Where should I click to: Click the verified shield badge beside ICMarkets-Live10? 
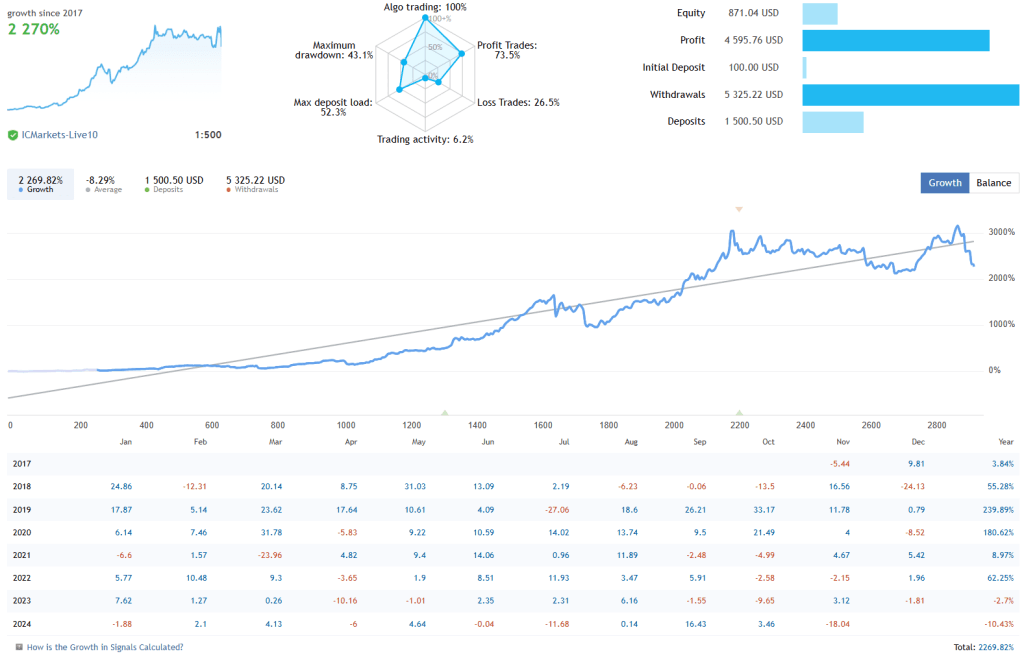(x=14, y=132)
